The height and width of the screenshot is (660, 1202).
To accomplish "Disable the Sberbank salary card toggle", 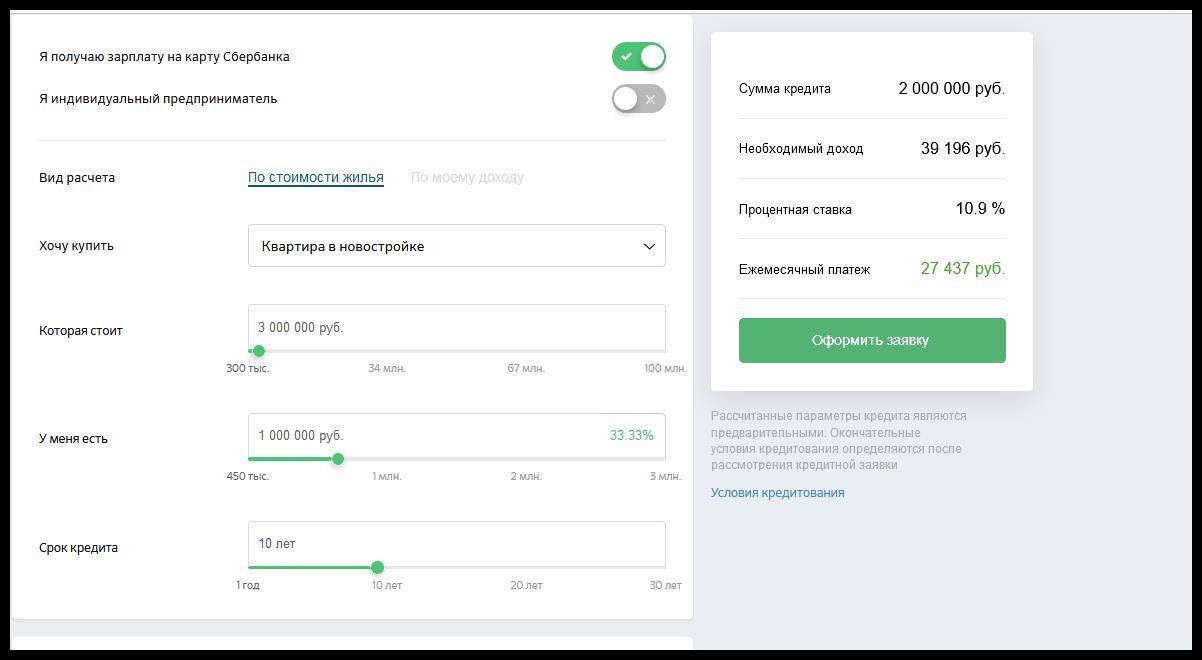I will point(638,57).
